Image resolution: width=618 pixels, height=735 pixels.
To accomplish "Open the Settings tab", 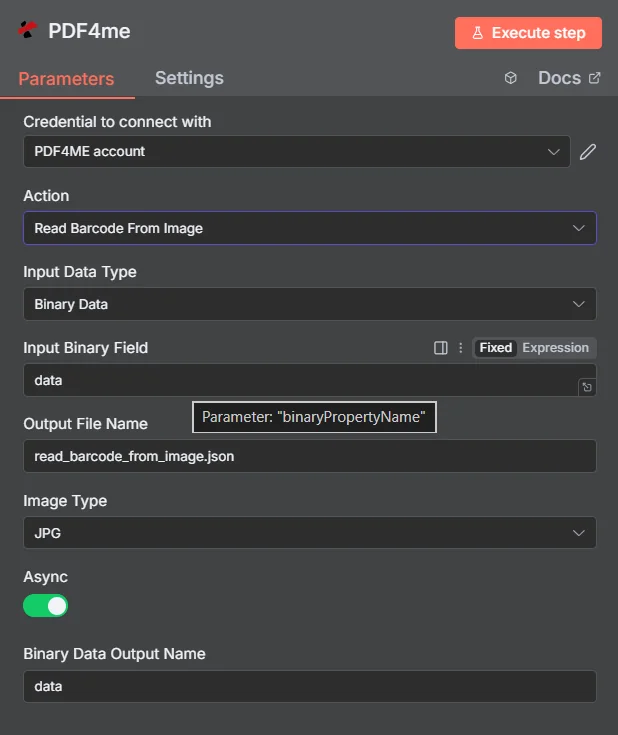I will point(189,78).
